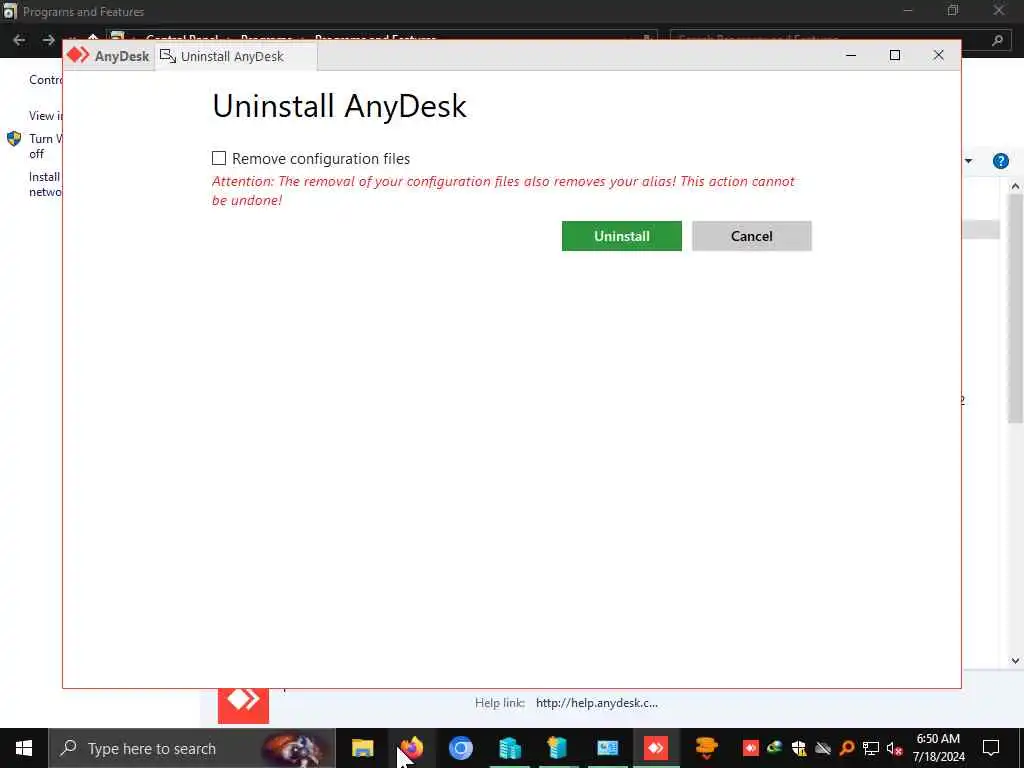Open the Control Panel taskbar window

[607, 748]
